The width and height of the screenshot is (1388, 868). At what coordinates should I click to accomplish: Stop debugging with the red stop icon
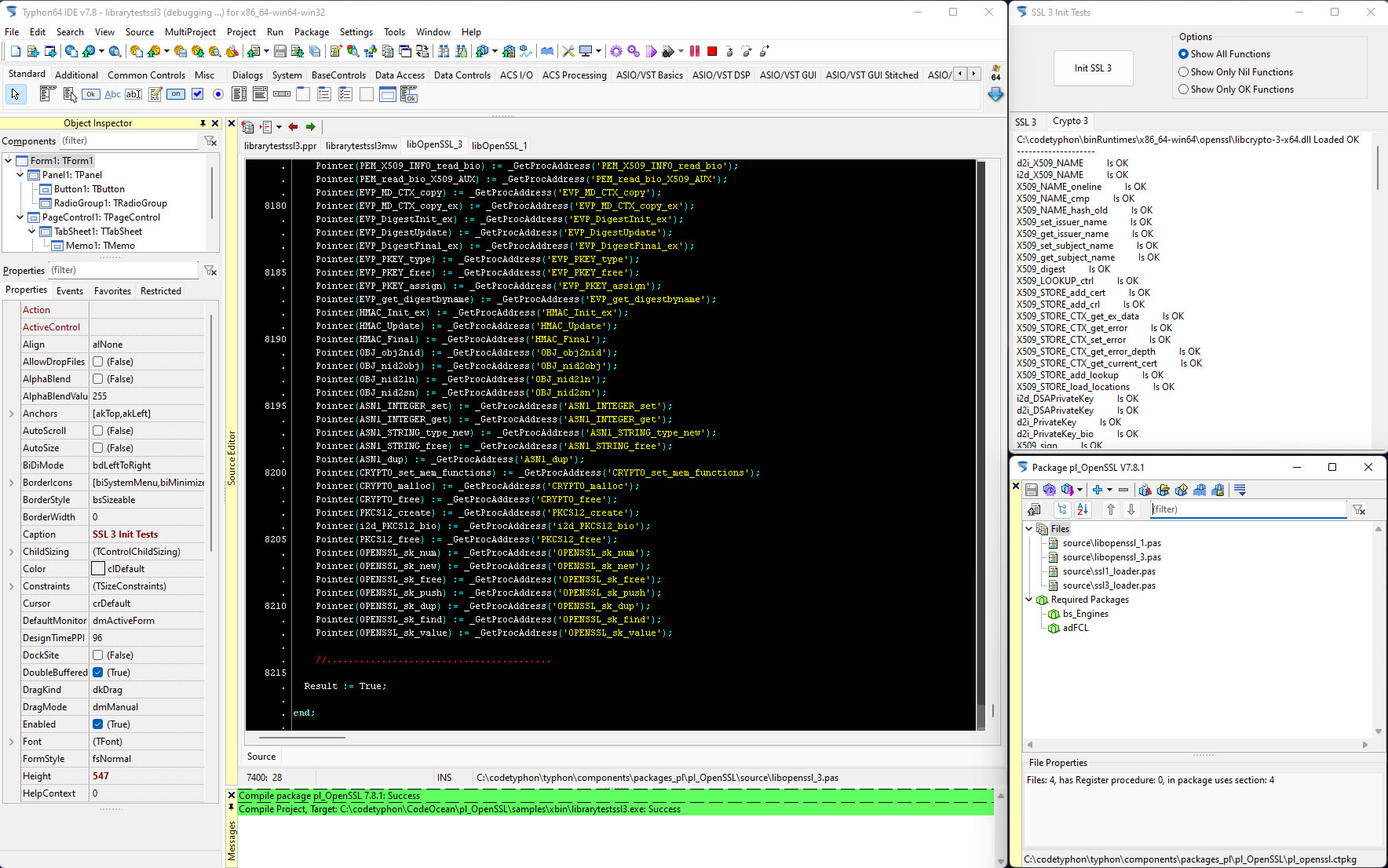(x=712, y=52)
